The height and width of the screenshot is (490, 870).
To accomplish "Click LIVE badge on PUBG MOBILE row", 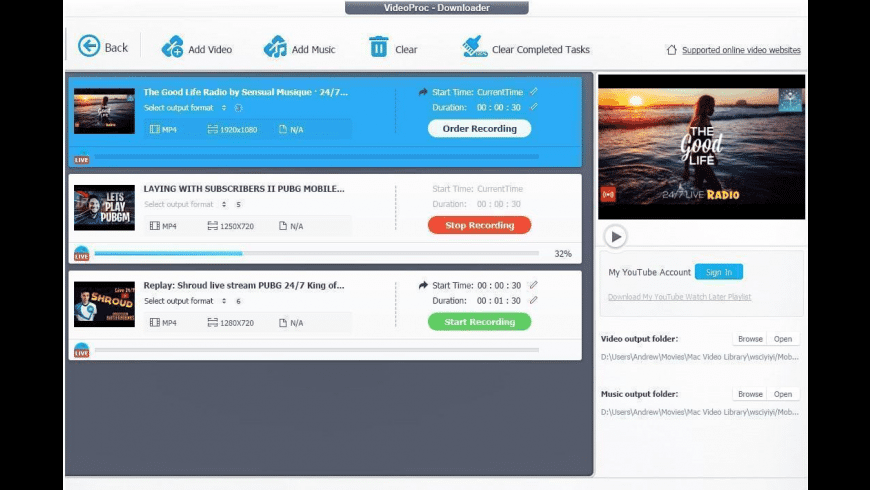I will pos(82,254).
